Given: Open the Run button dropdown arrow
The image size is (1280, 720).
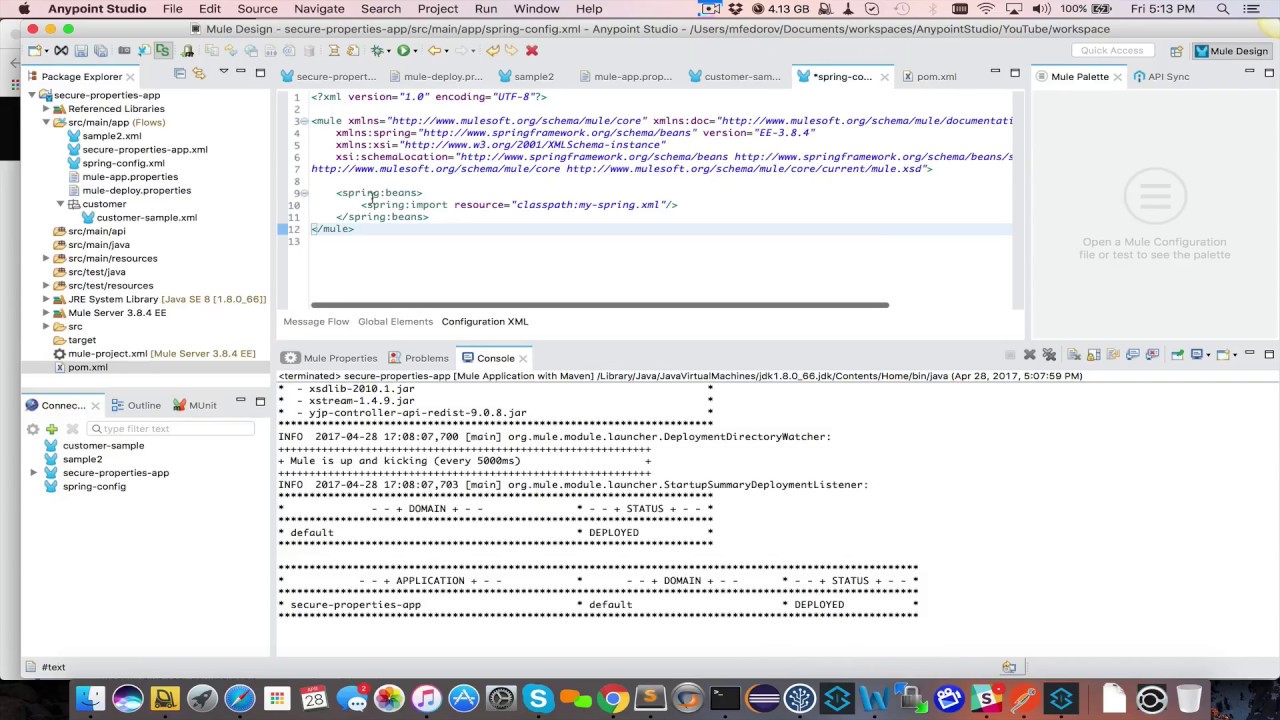Looking at the screenshot, I should tap(415, 50).
